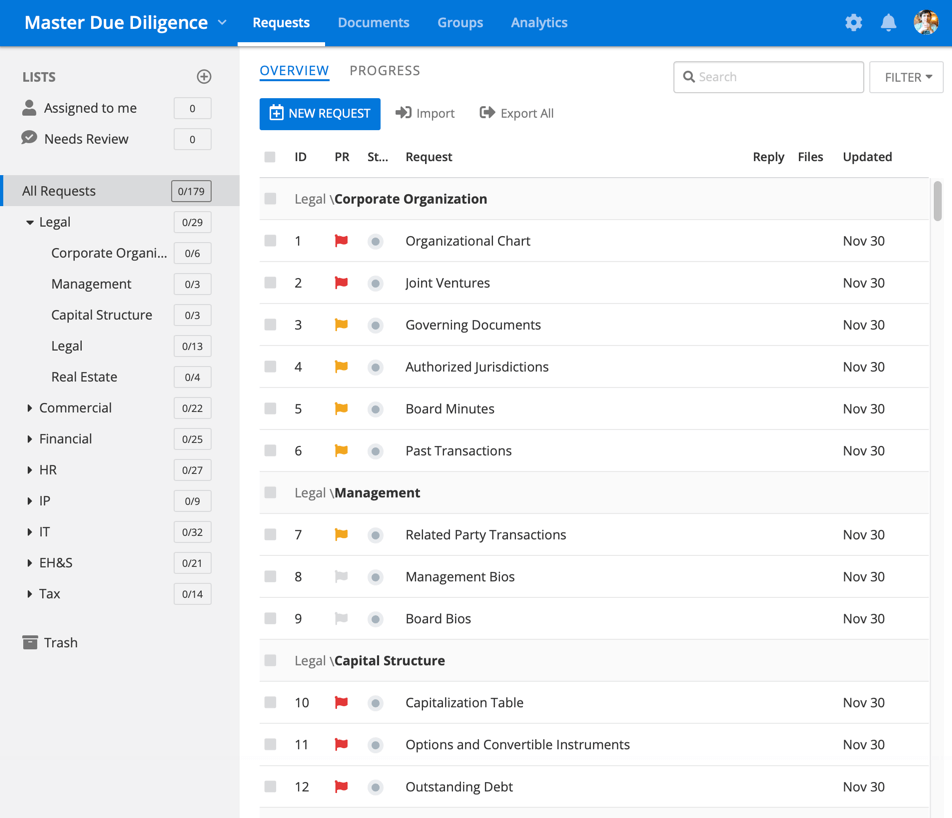Open the FILTER dropdown
Screen dimensions: 952x818
(906, 77)
